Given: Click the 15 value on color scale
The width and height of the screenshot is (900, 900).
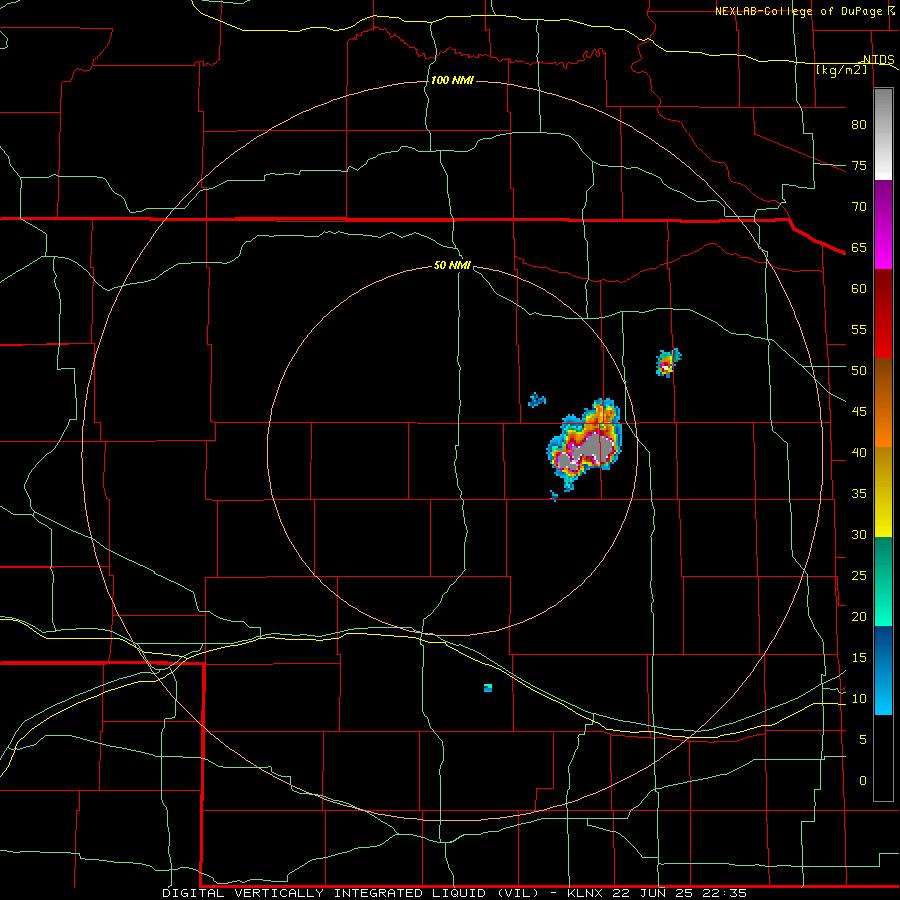Looking at the screenshot, I should [859, 657].
